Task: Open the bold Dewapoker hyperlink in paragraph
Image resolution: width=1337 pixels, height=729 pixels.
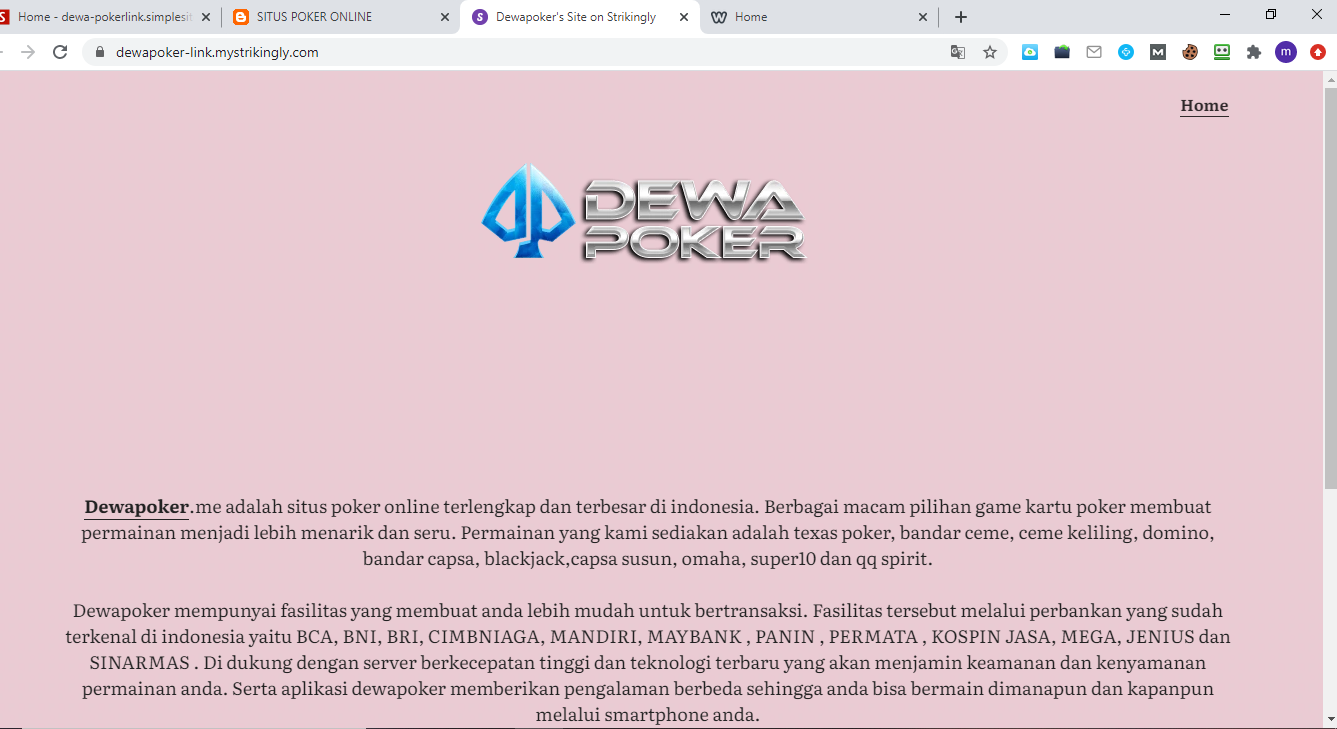Action: pos(136,507)
